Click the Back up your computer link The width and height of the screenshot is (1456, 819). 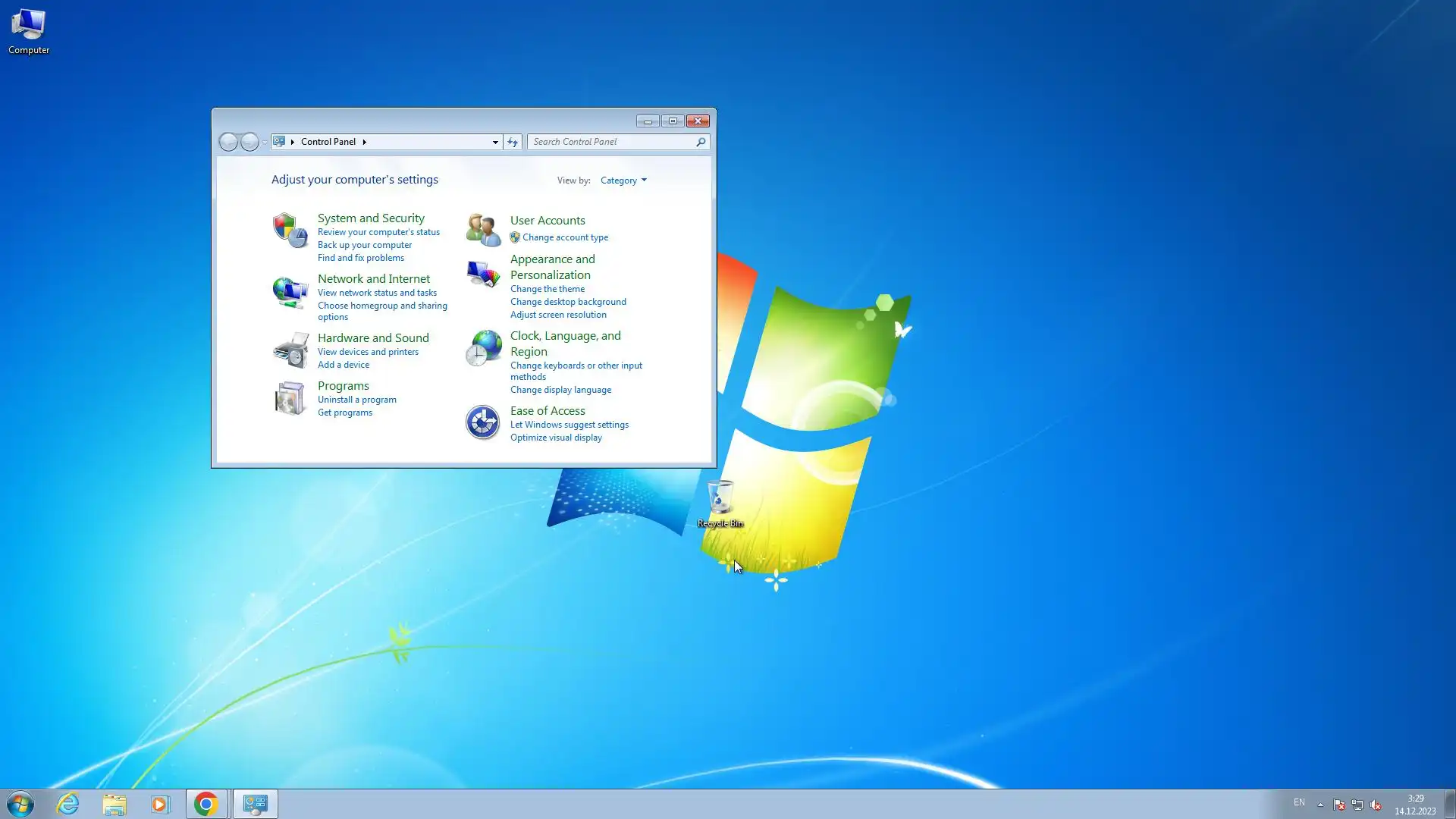click(x=364, y=245)
